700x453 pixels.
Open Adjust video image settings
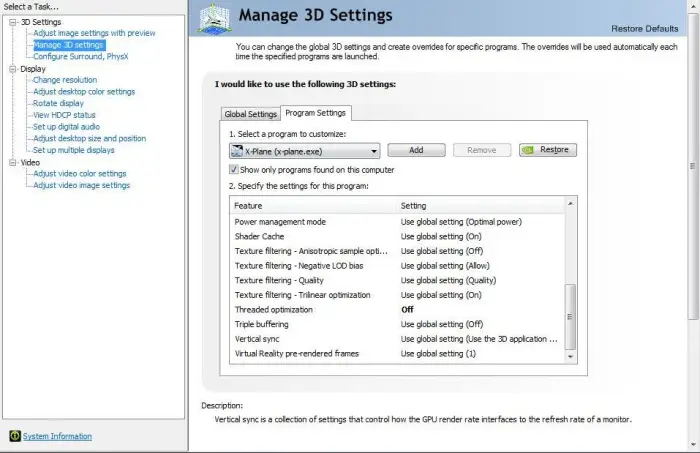coord(82,185)
